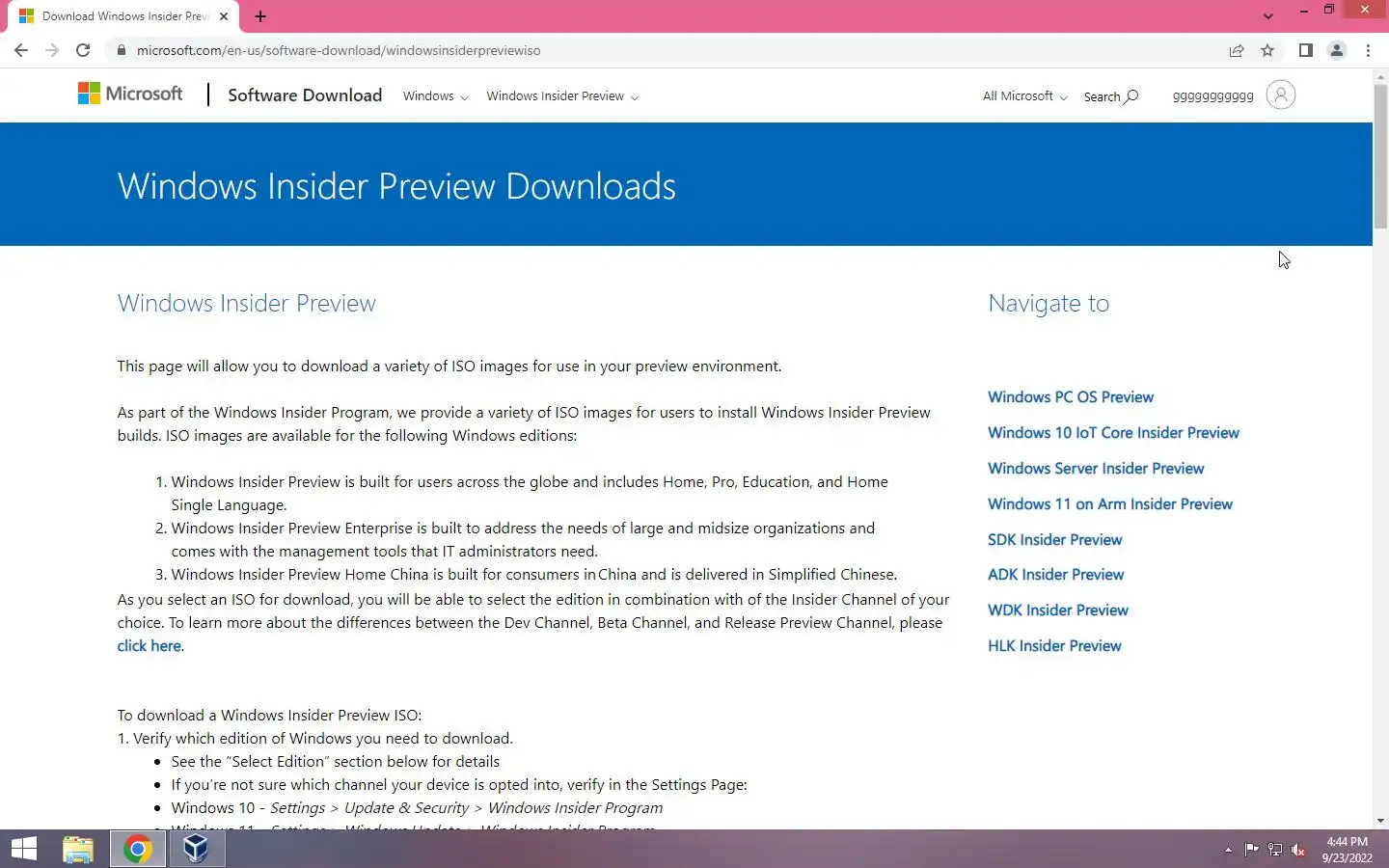Go back to the previous page

[x=21, y=50]
